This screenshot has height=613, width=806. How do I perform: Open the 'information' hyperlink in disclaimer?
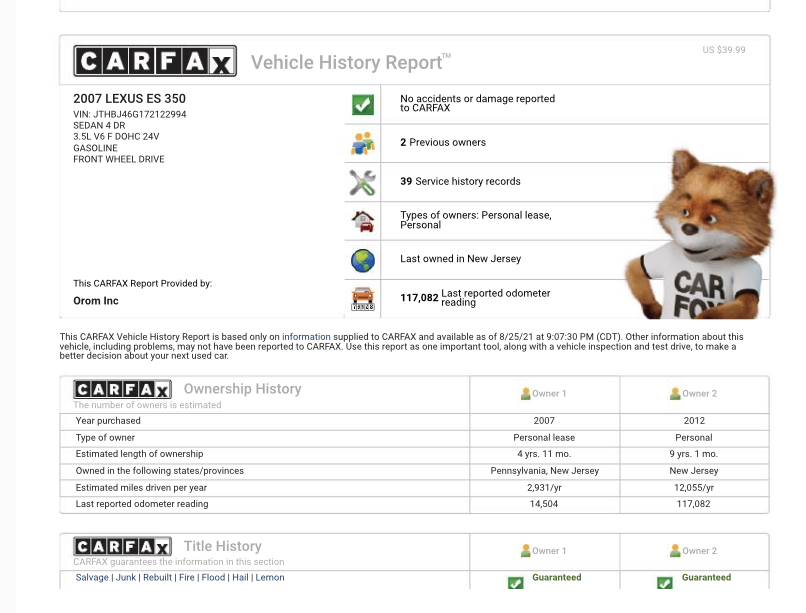pos(306,337)
